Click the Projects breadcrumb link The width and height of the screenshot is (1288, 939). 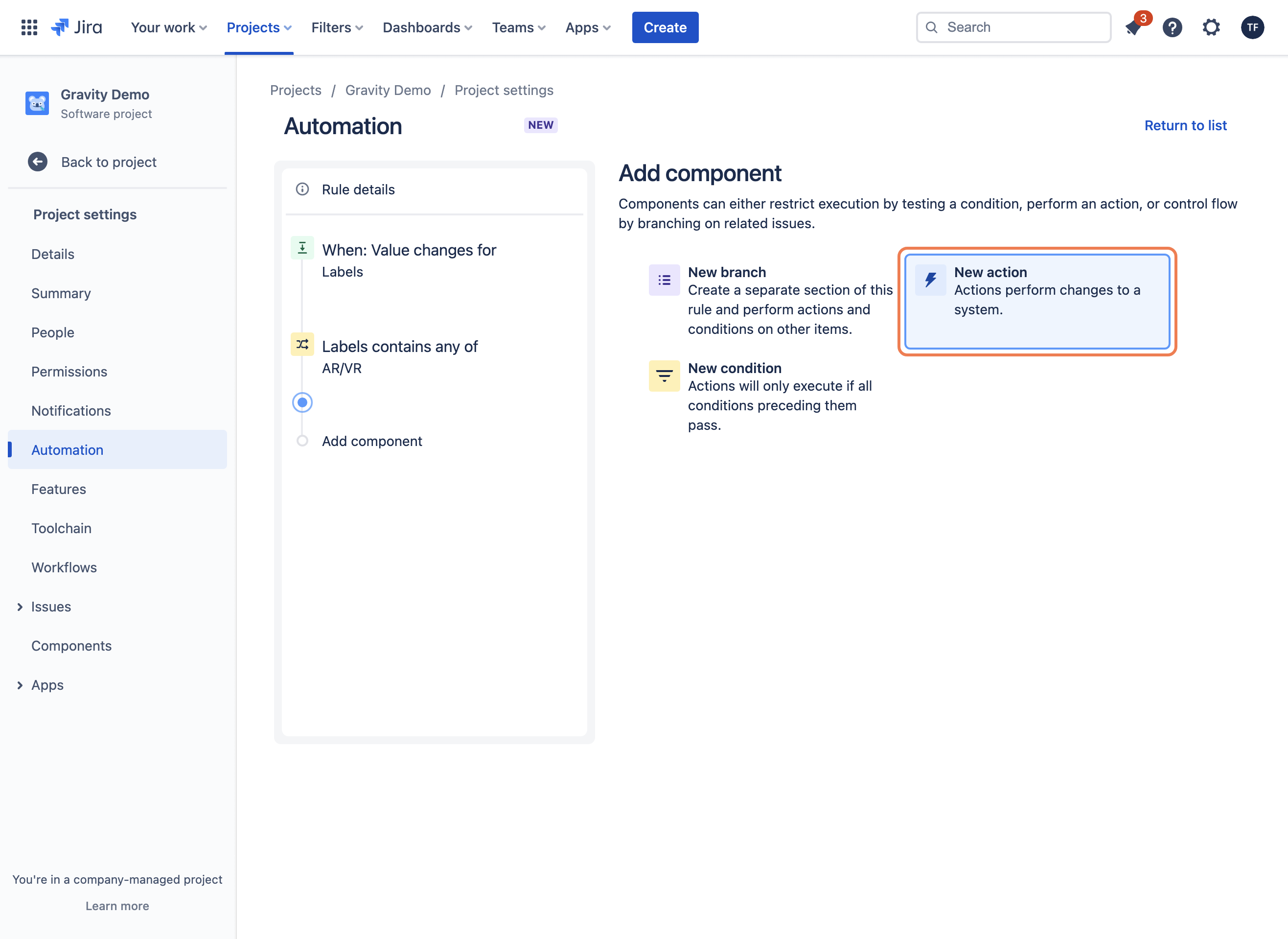[296, 91]
